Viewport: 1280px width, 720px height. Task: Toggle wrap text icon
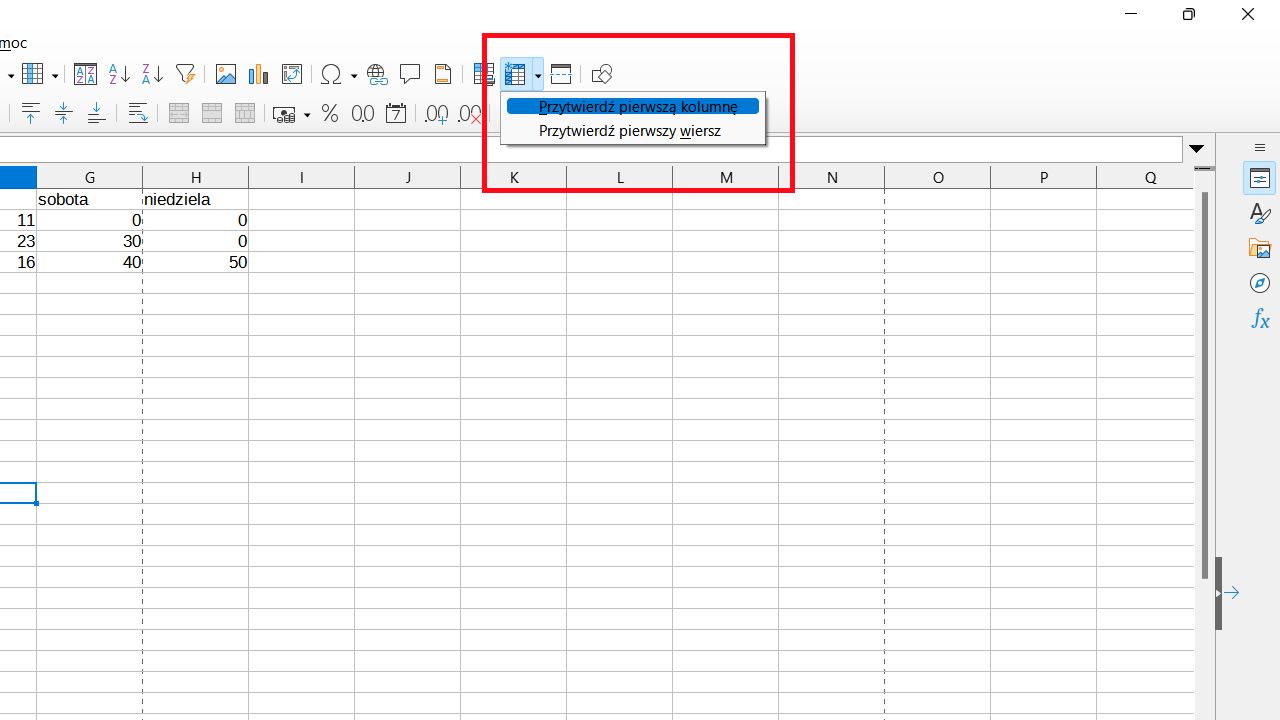click(138, 114)
